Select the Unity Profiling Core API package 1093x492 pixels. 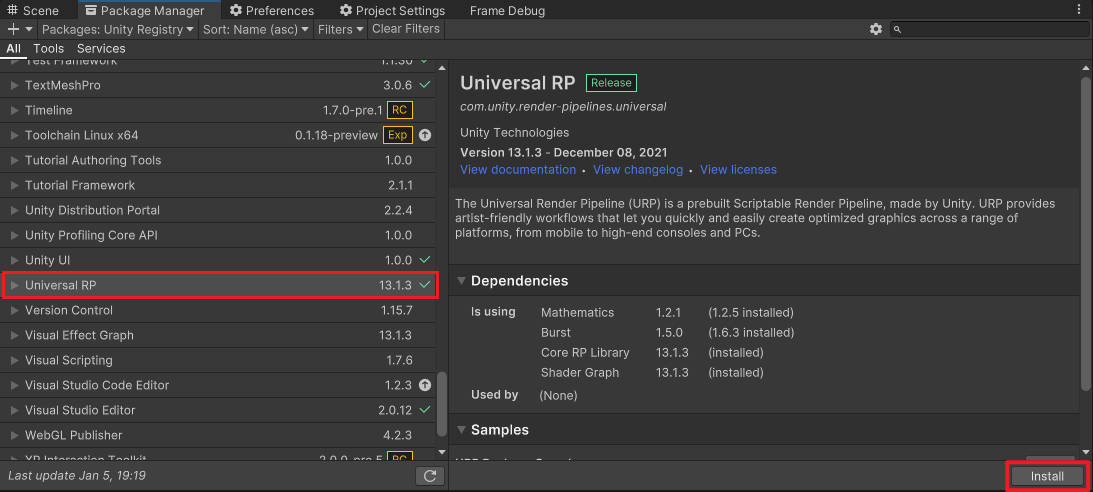219,236
